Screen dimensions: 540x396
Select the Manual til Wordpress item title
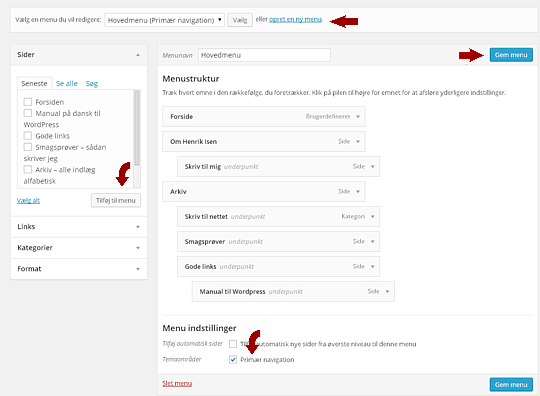[x=232, y=292]
